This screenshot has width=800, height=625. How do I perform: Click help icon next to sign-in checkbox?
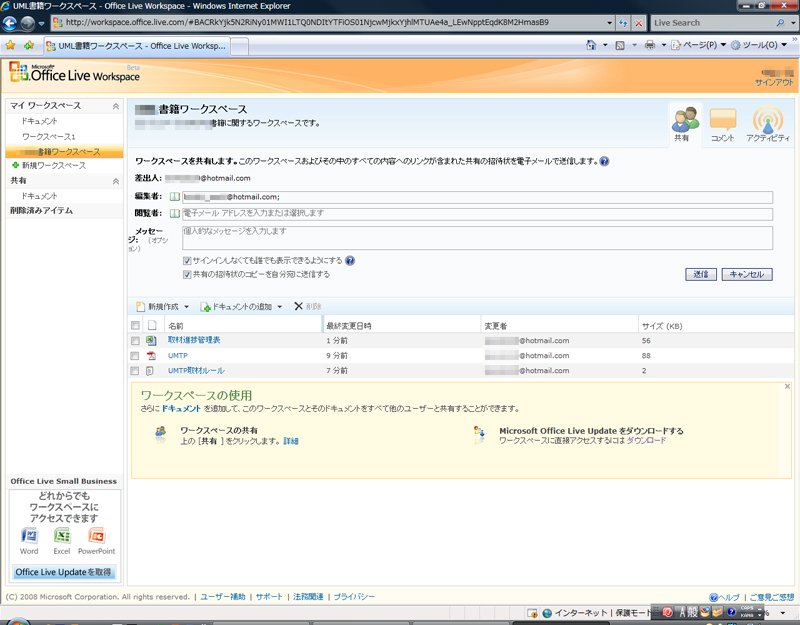[349, 261]
